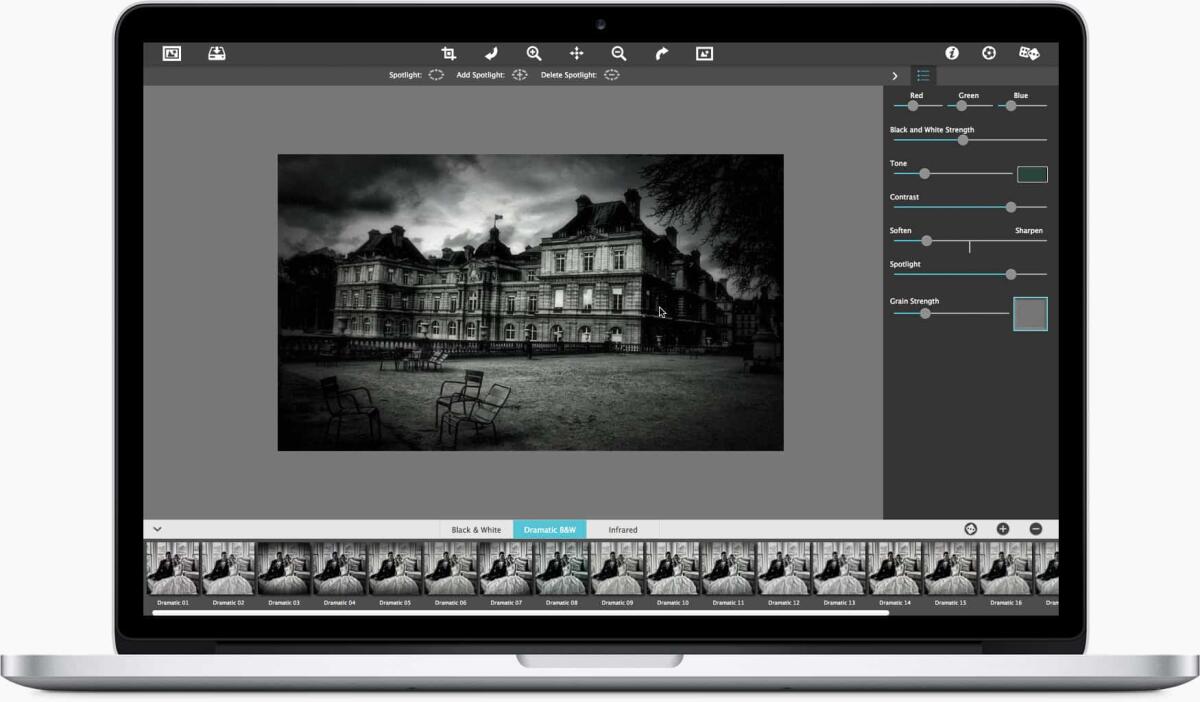Screen dimensions: 1200x702
Task: Click the Open Image icon
Action: coord(171,53)
